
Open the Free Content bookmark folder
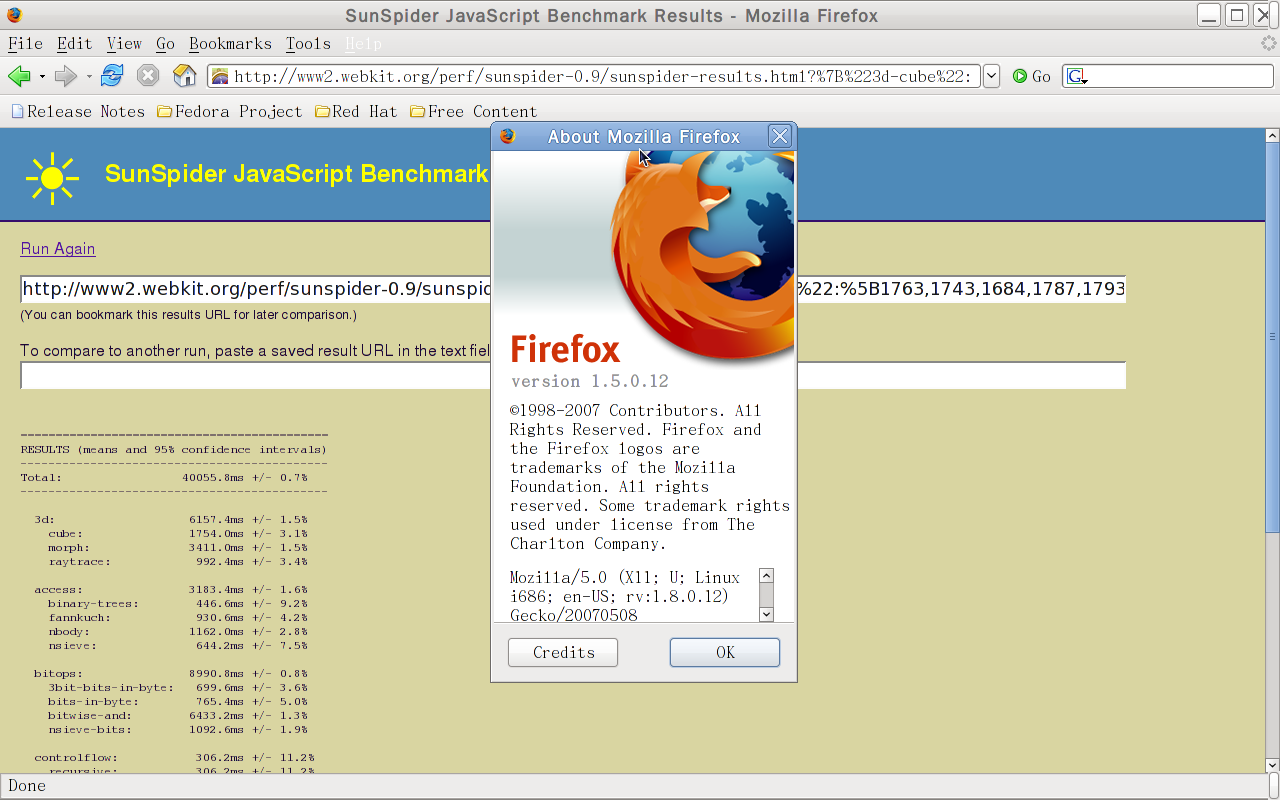474,111
